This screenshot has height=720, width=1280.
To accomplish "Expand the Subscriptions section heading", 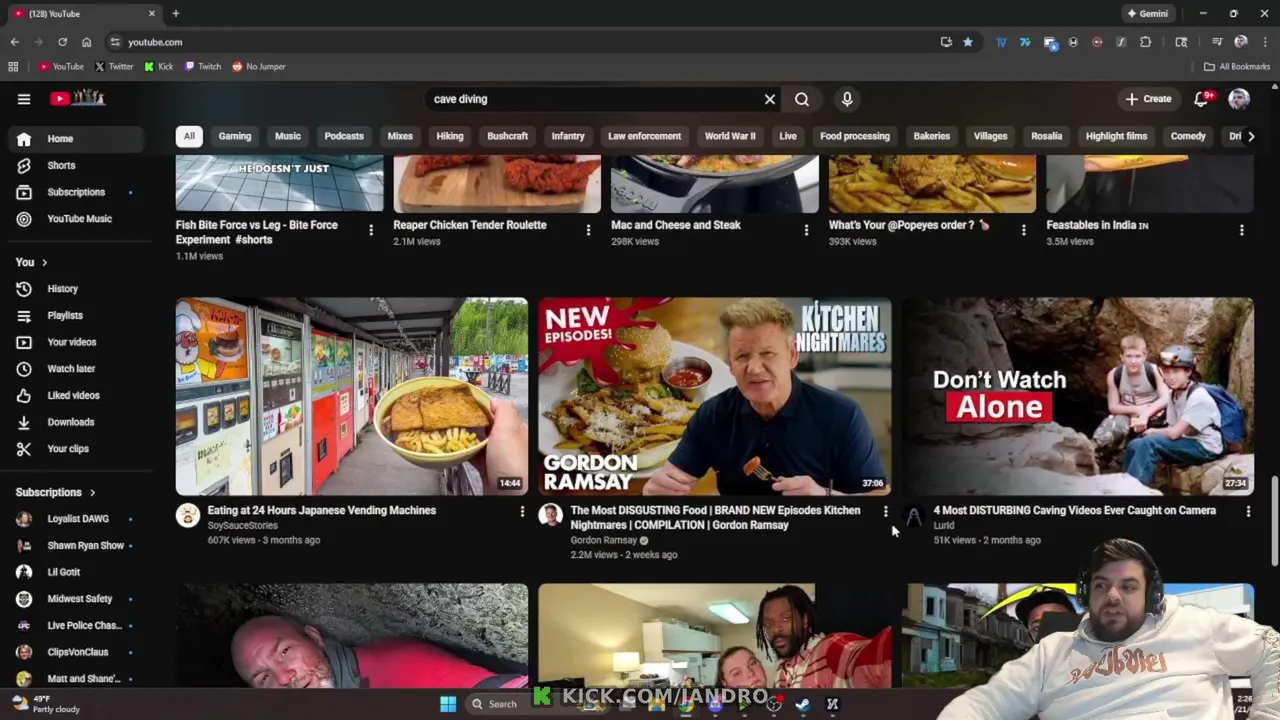I will click(56, 492).
